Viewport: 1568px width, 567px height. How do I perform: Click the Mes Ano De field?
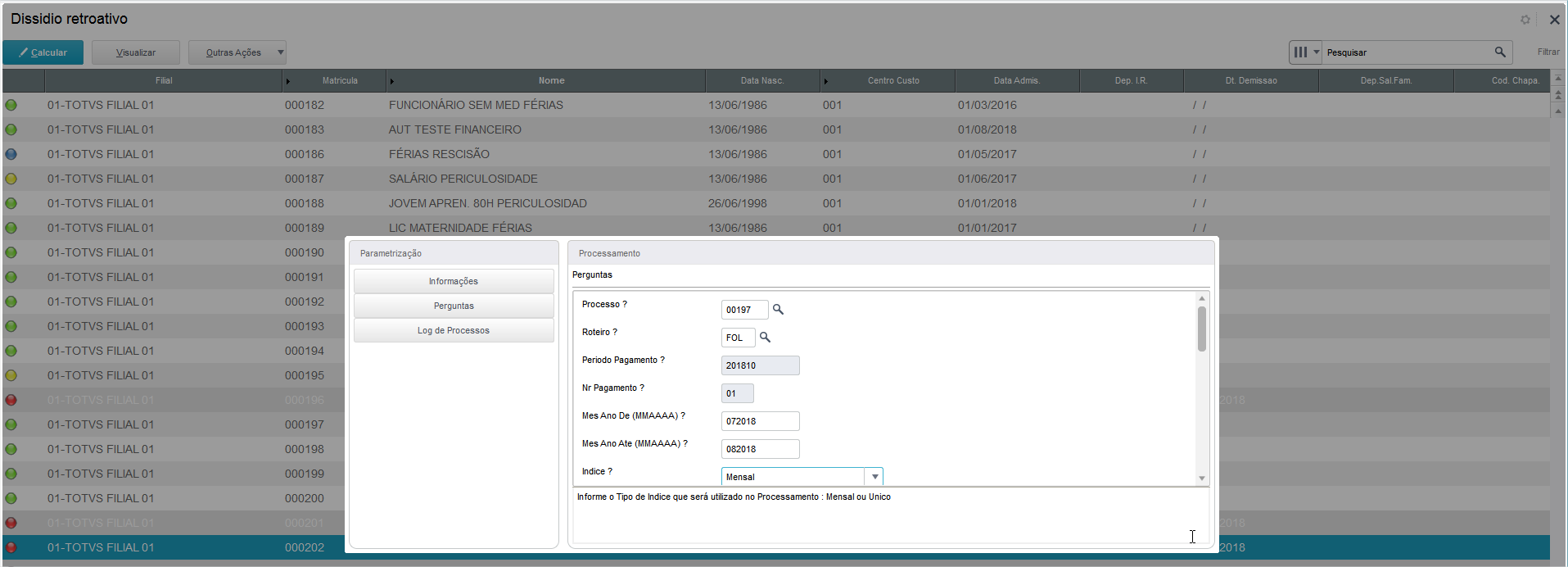(x=760, y=421)
